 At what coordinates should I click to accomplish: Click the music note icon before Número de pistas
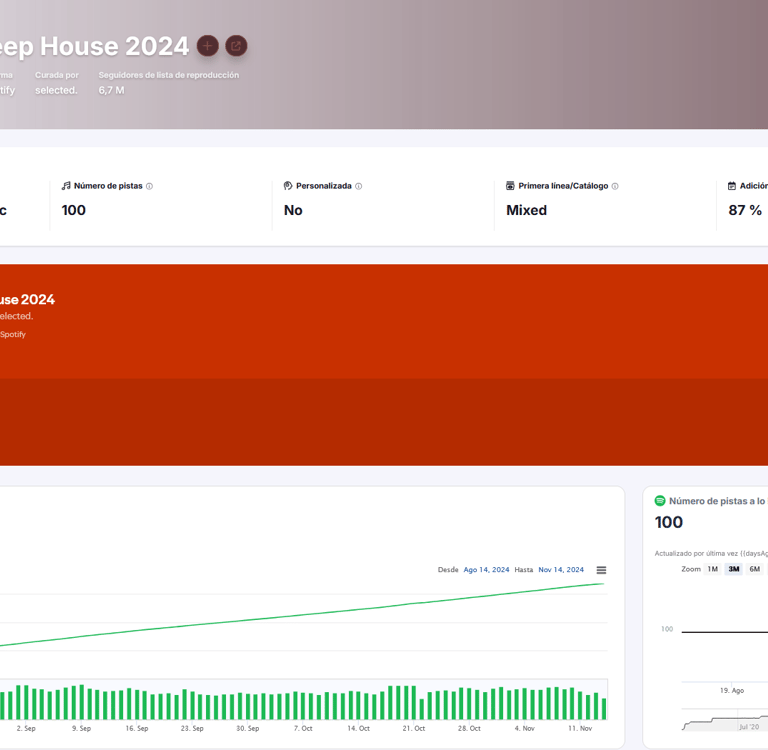click(x=66, y=186)
